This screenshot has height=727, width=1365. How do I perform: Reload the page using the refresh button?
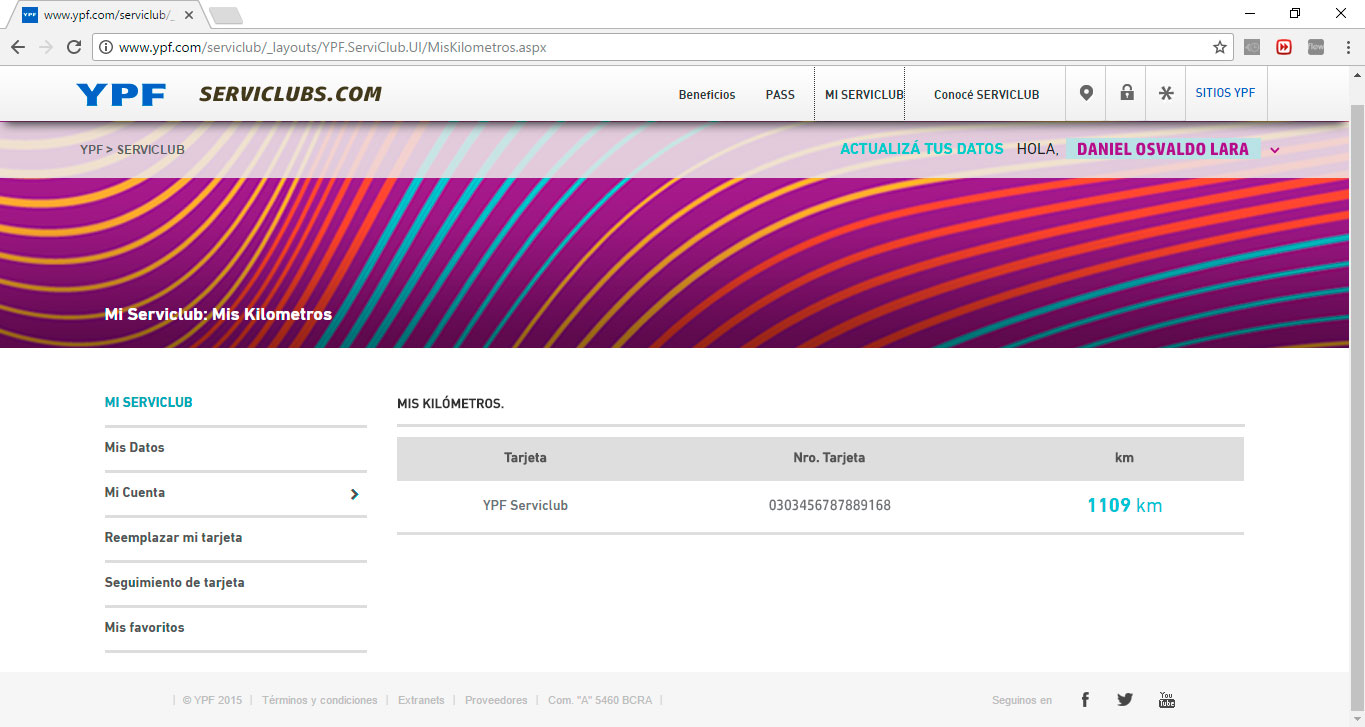(x=73, y=47)
